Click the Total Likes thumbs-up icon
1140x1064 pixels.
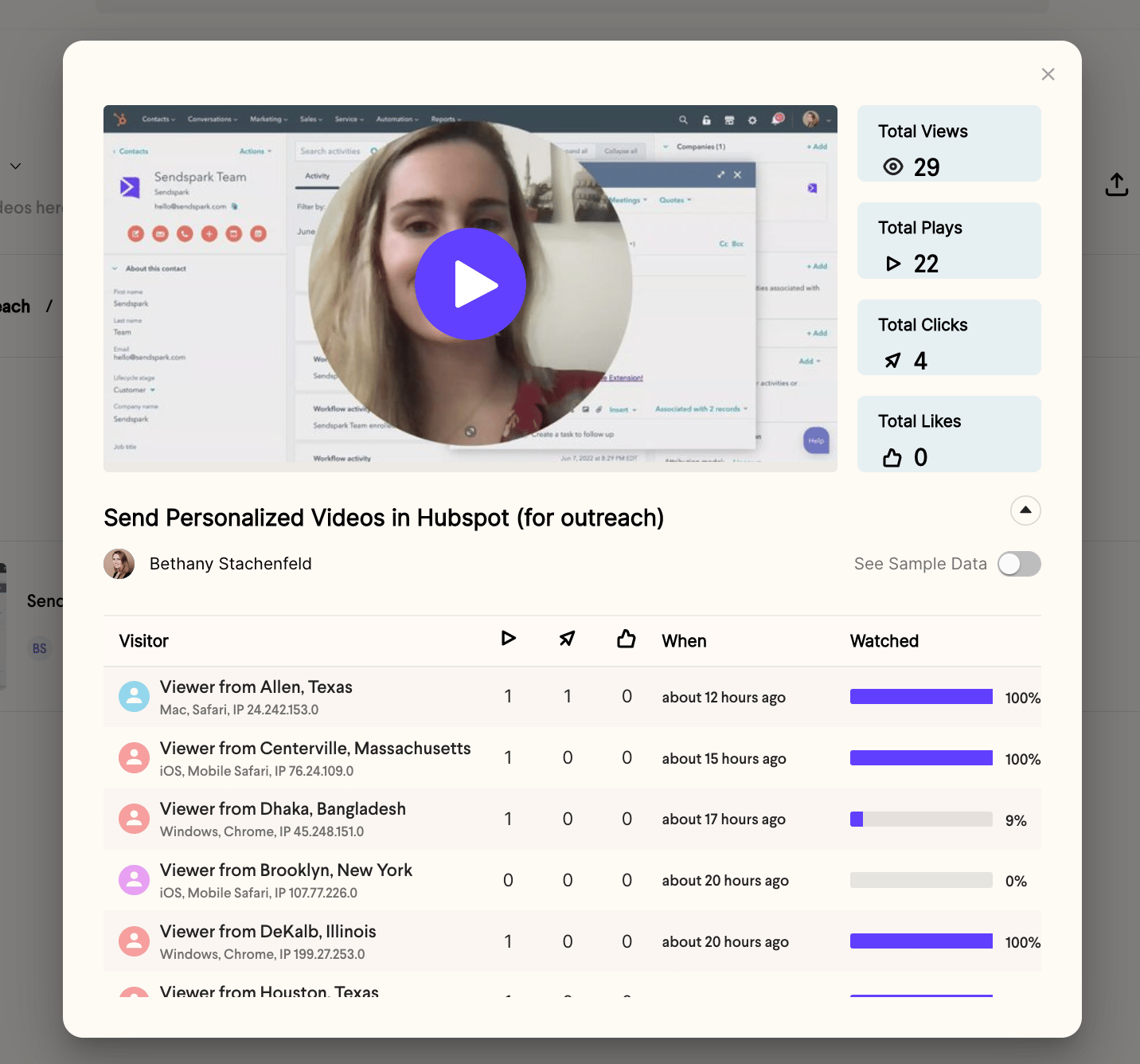click(892, 457)
